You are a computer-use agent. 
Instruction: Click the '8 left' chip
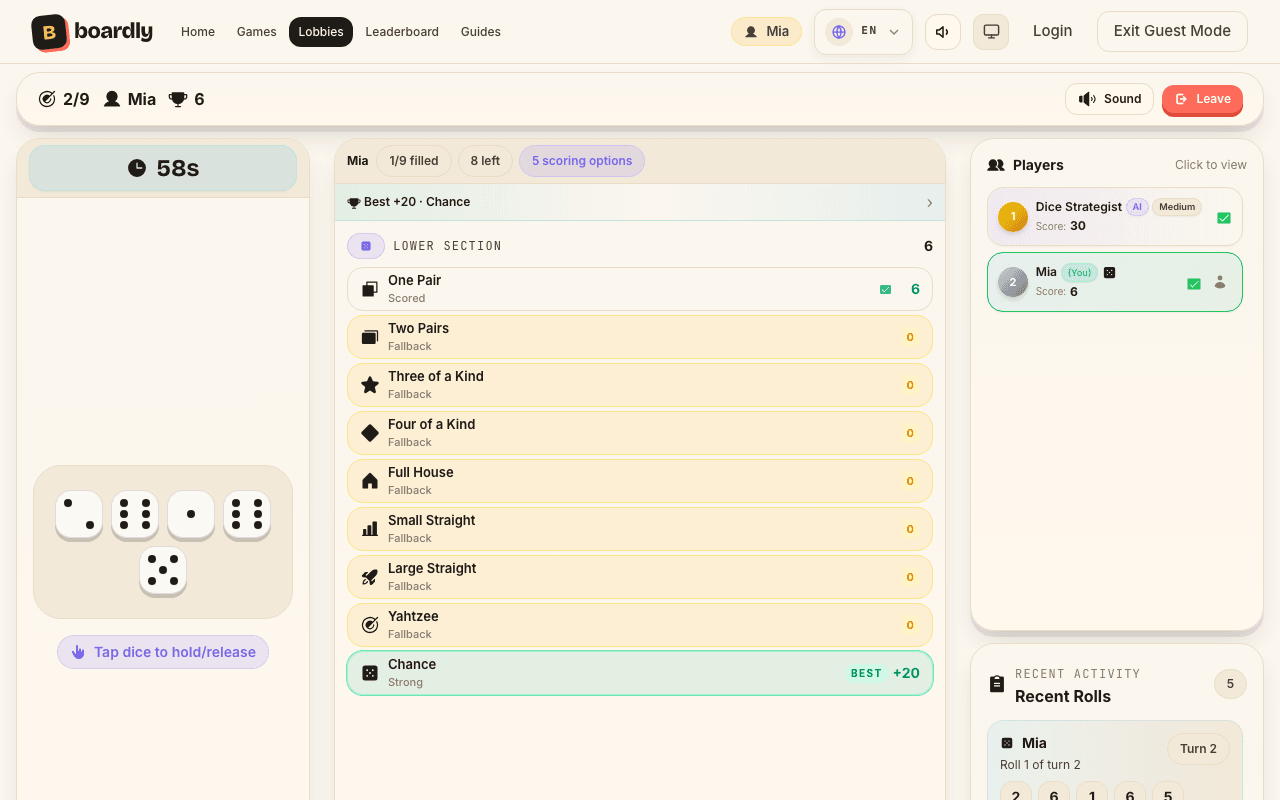pyautogui.click(x=485, y=161)
